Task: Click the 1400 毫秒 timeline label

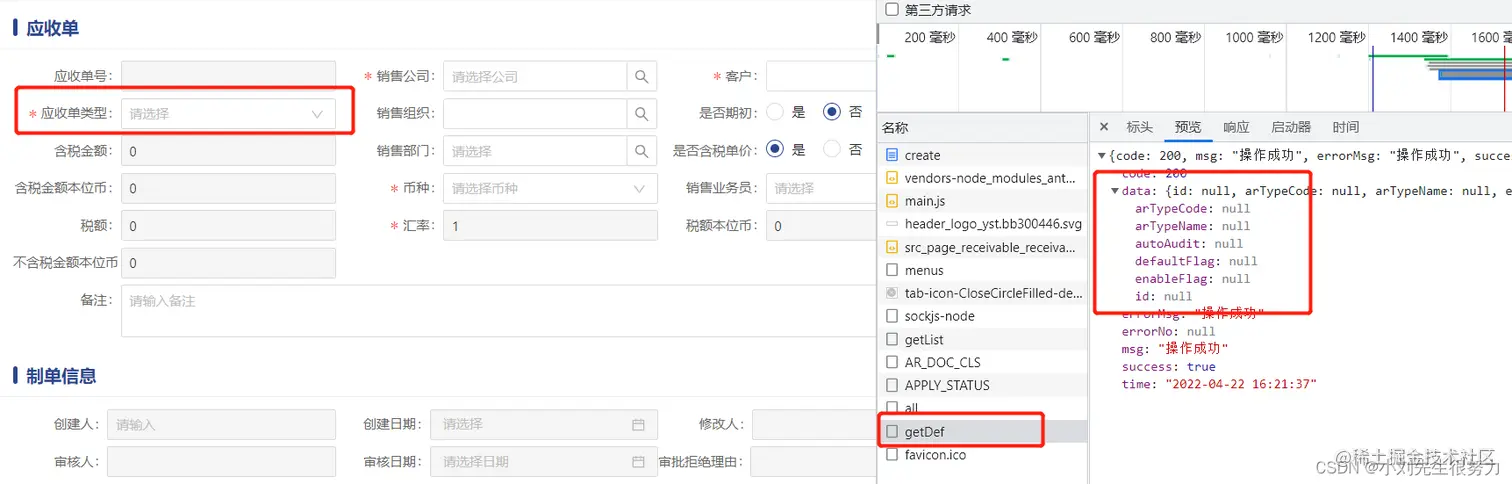Action: tap(1418, 37)
